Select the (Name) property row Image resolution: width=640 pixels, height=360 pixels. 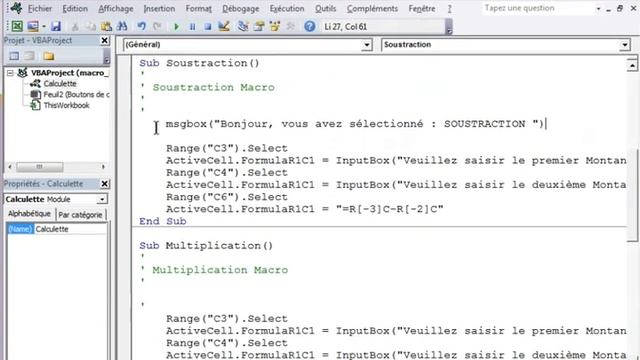[x=20, y=229]
